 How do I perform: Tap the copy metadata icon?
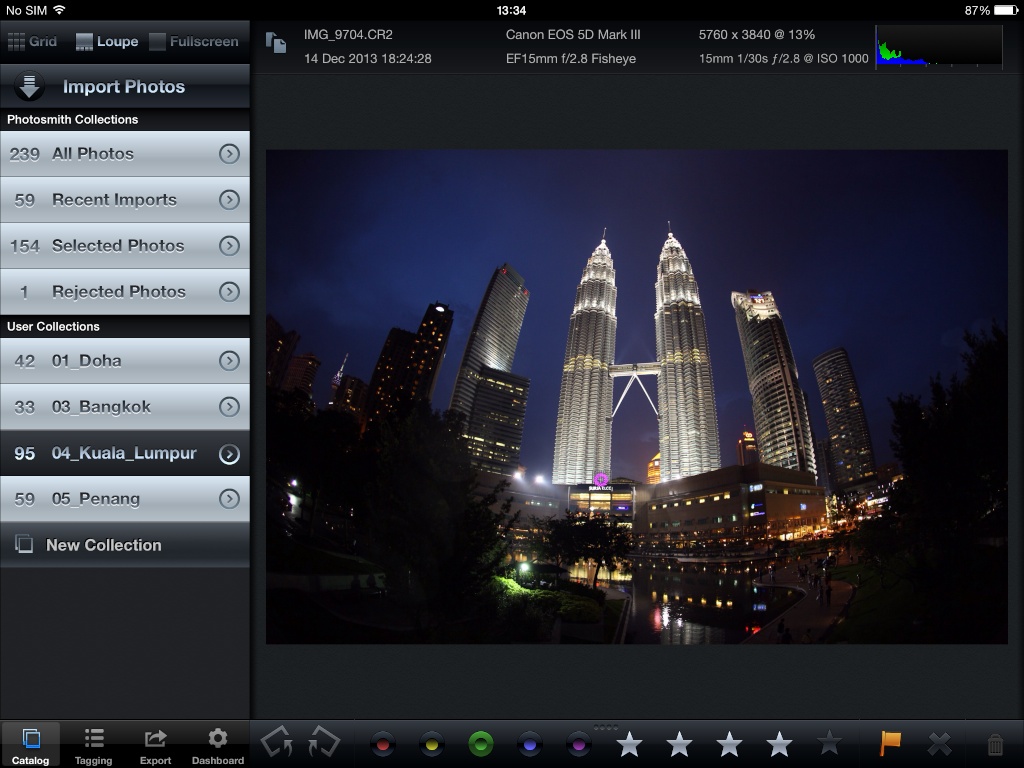coord(276,42)
